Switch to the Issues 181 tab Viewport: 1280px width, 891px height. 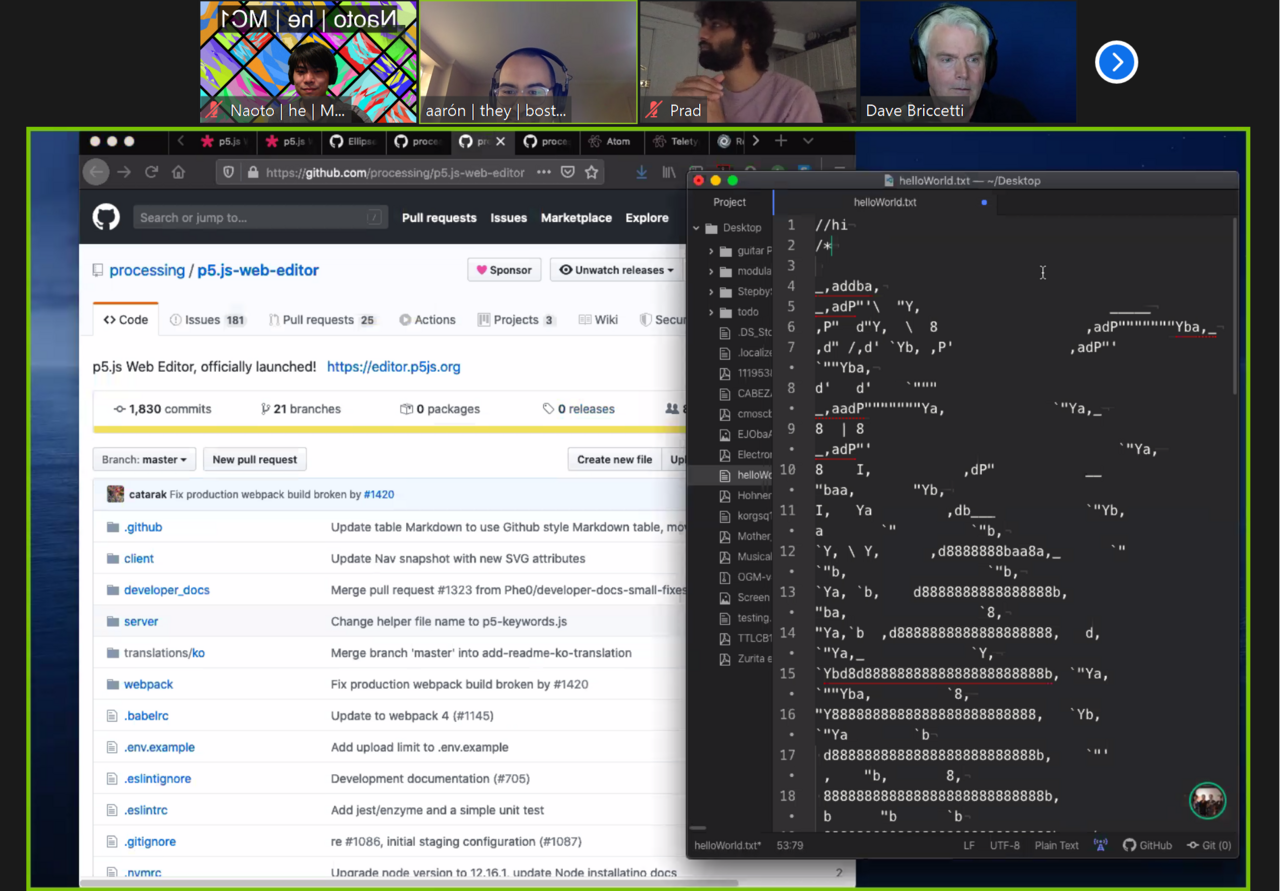[208, 320]
